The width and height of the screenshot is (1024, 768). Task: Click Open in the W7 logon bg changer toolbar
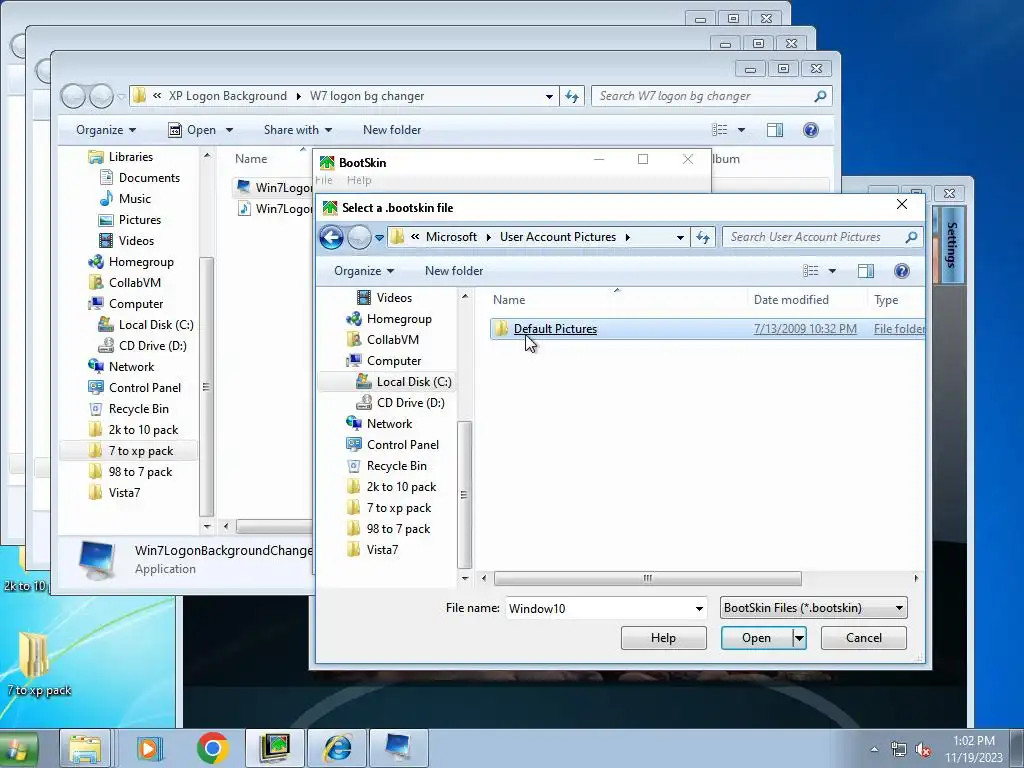tap(201, 130)
